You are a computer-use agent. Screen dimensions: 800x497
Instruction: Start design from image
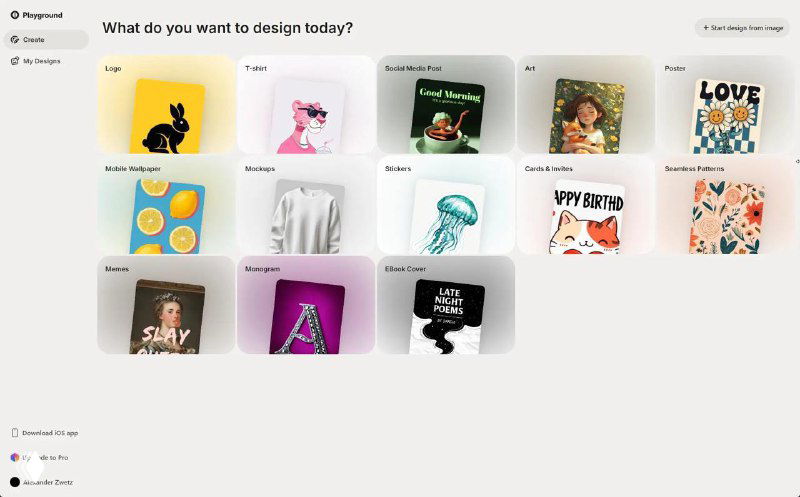[742, 28]
